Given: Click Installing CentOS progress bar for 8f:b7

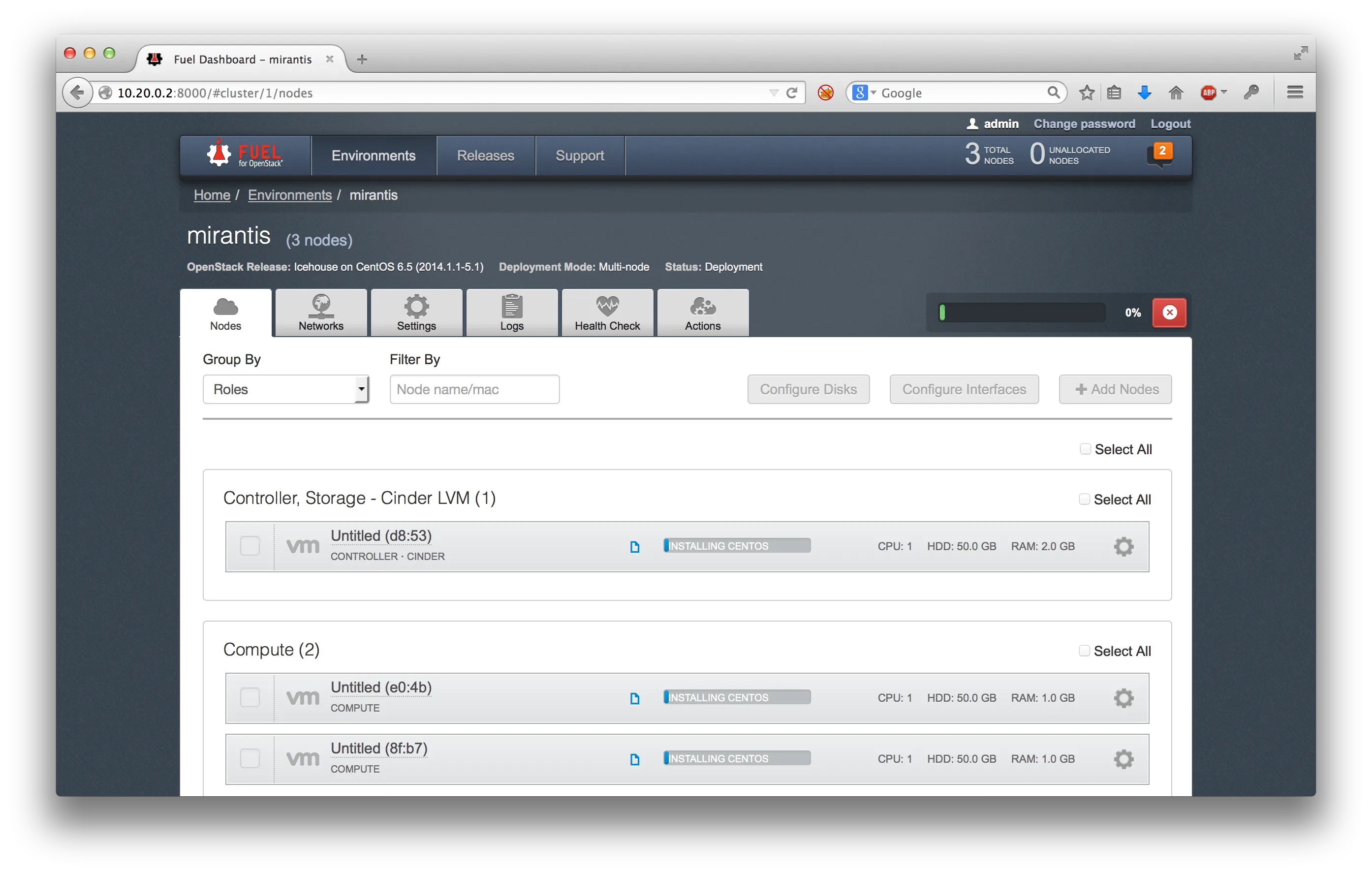Looking at the screenshot, I should point(737,758).
